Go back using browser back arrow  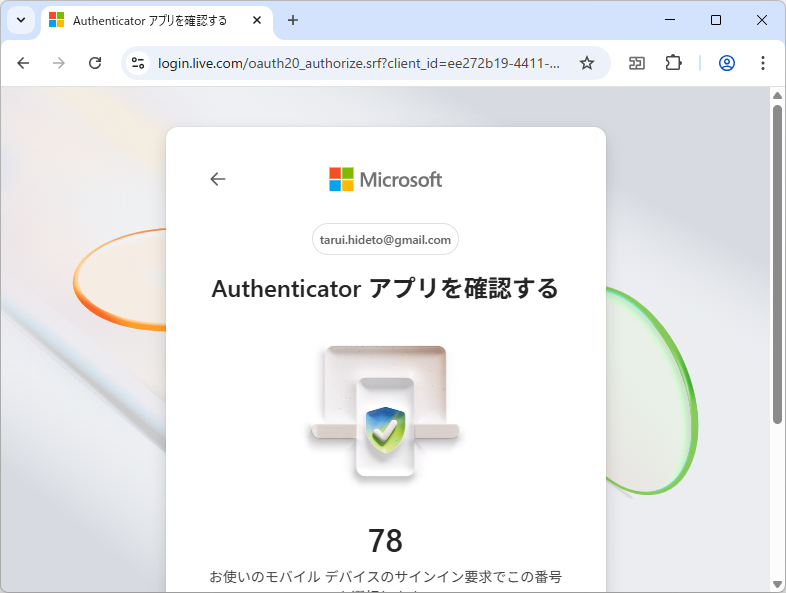pyautogui.click(x=23, y=63)
